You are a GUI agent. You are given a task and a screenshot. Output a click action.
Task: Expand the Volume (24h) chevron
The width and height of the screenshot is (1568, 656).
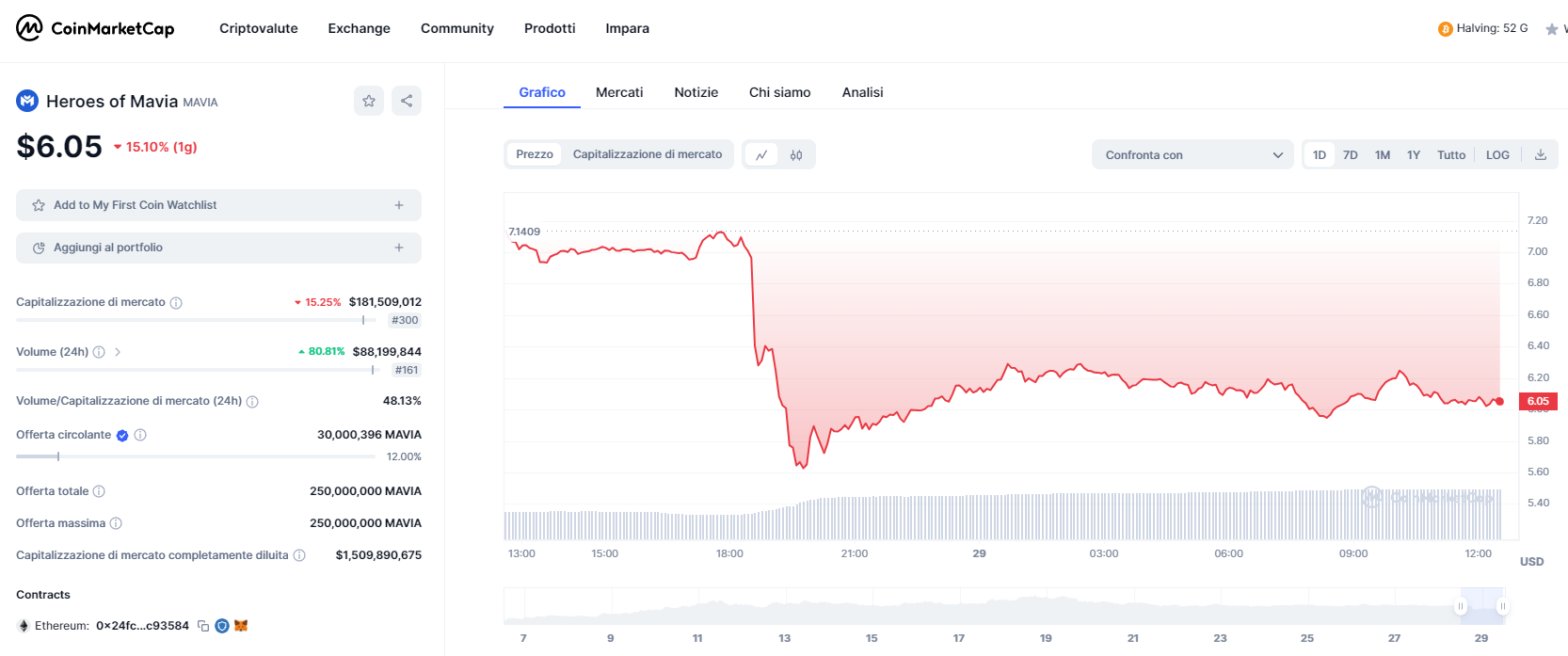(x=118, y=352)
